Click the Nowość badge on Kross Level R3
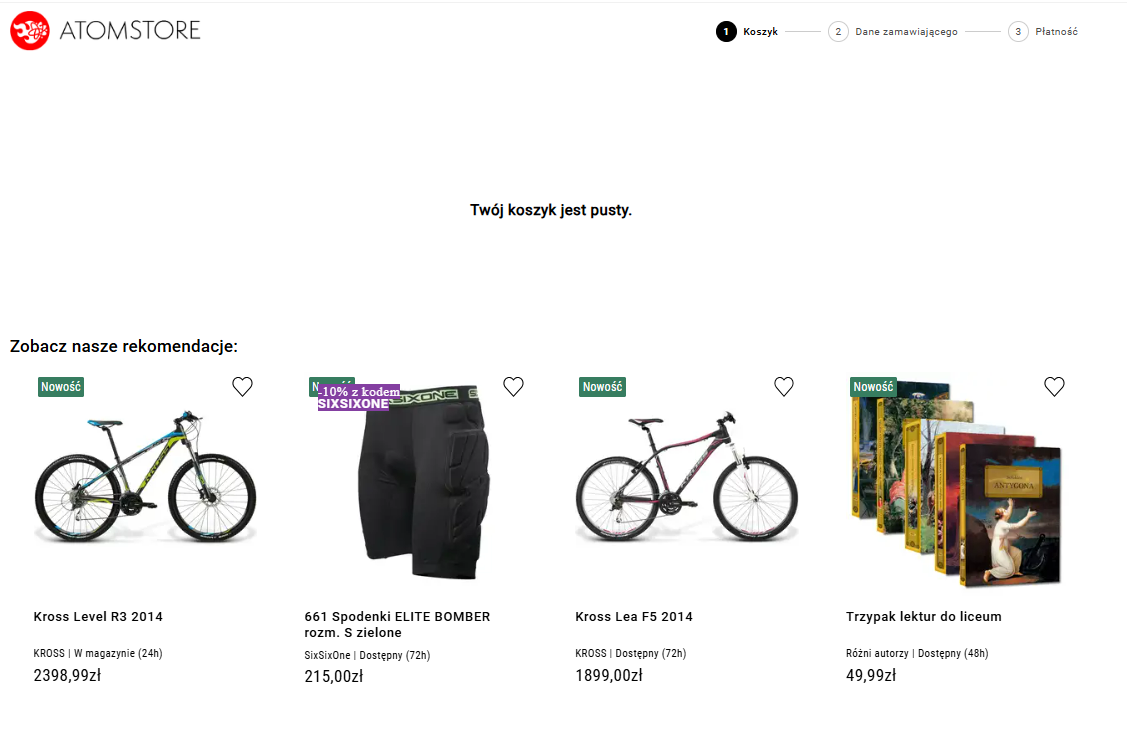This screenshot has width=1127, height=750. pyautogui.click(x=61, y=387)
